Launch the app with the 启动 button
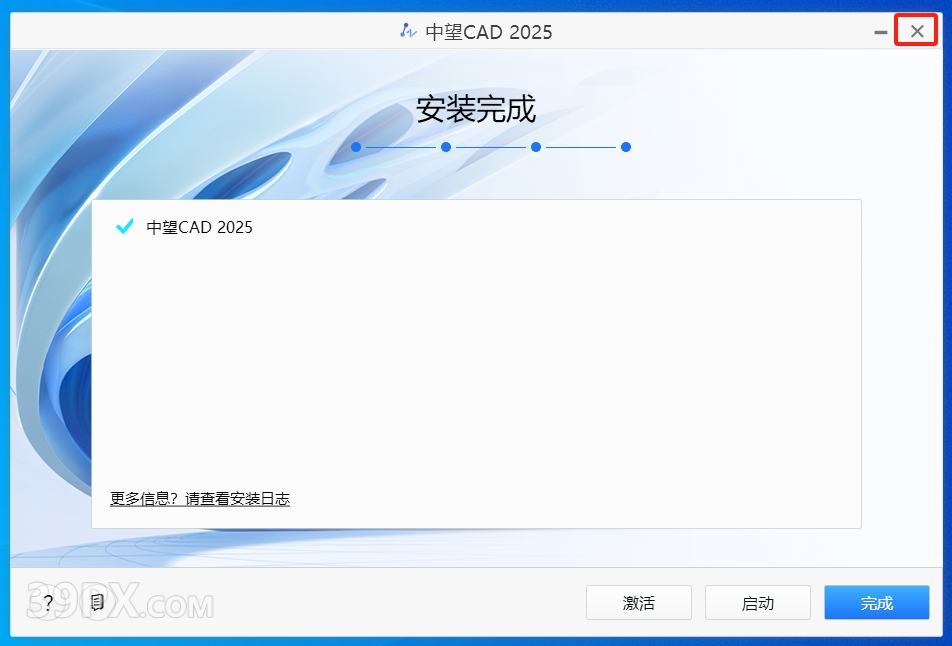The image size is (952, 646). click(758, 603)
